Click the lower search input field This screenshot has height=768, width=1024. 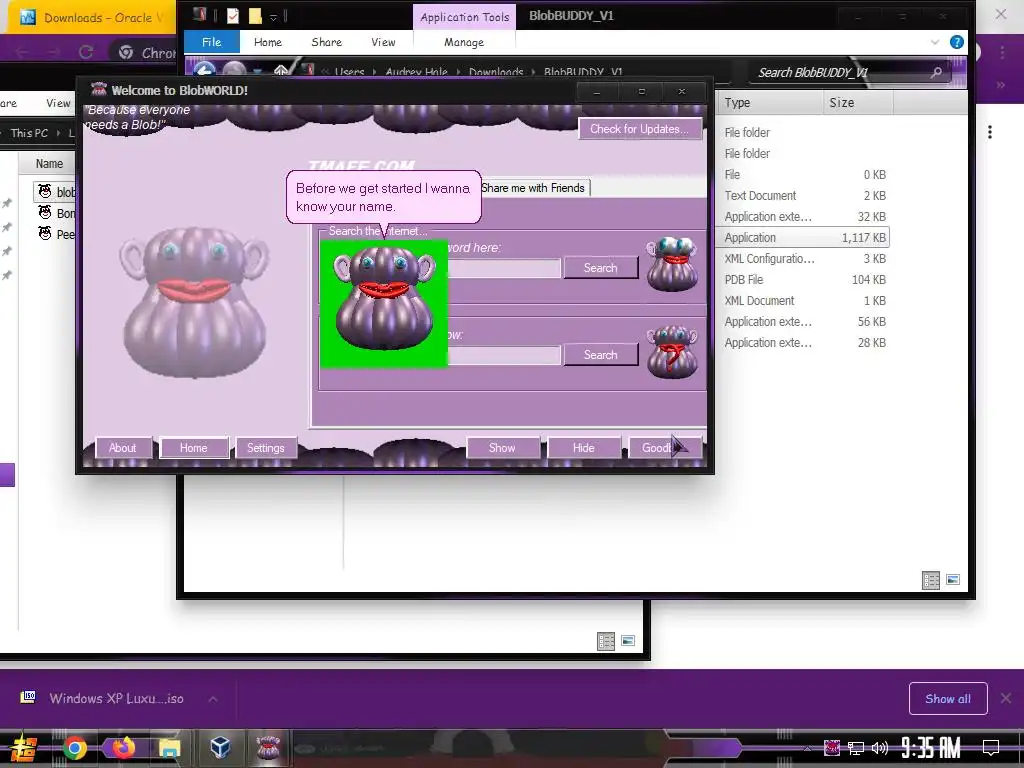pos(504,355)
